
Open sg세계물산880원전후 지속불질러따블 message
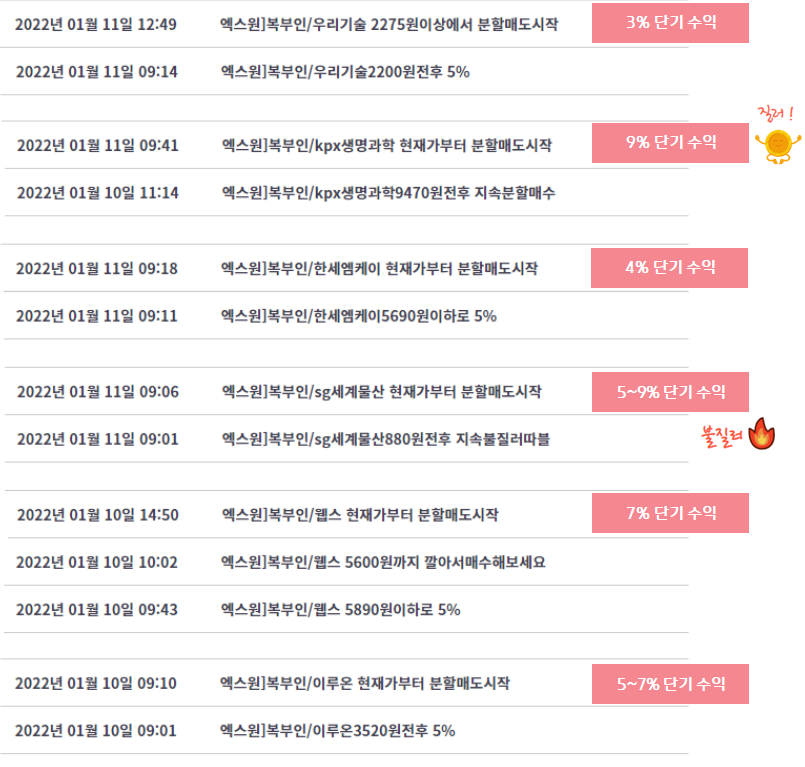(x=386, y=439)
